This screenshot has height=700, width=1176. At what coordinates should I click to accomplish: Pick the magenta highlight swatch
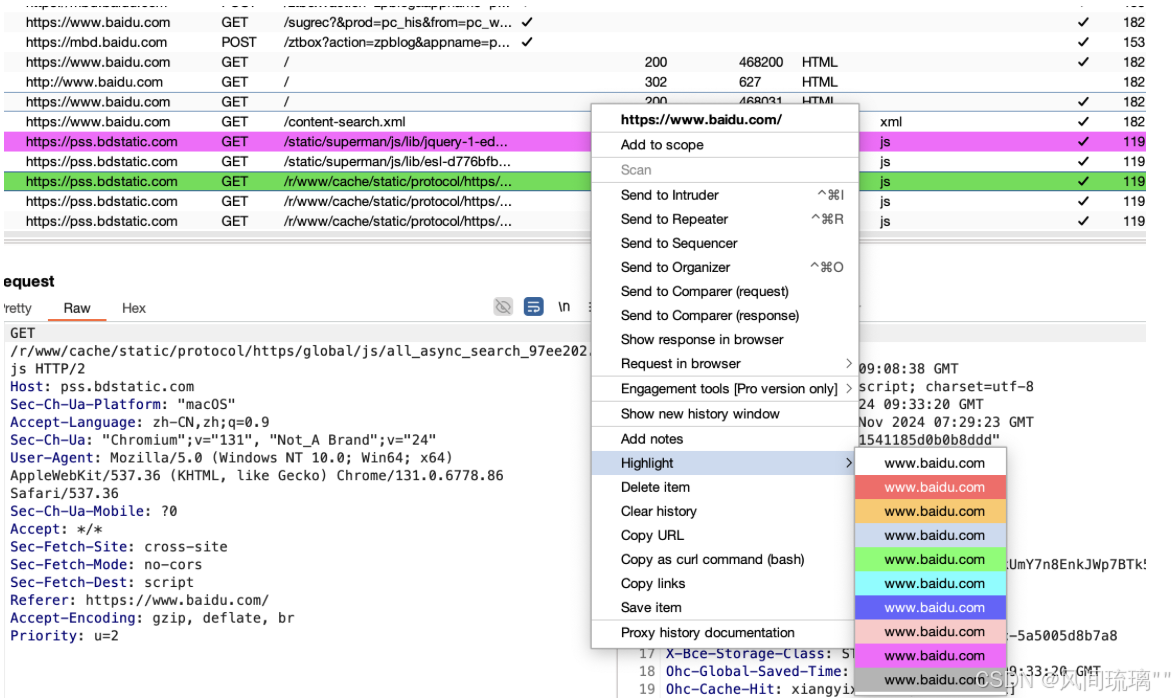click(930, 655)
